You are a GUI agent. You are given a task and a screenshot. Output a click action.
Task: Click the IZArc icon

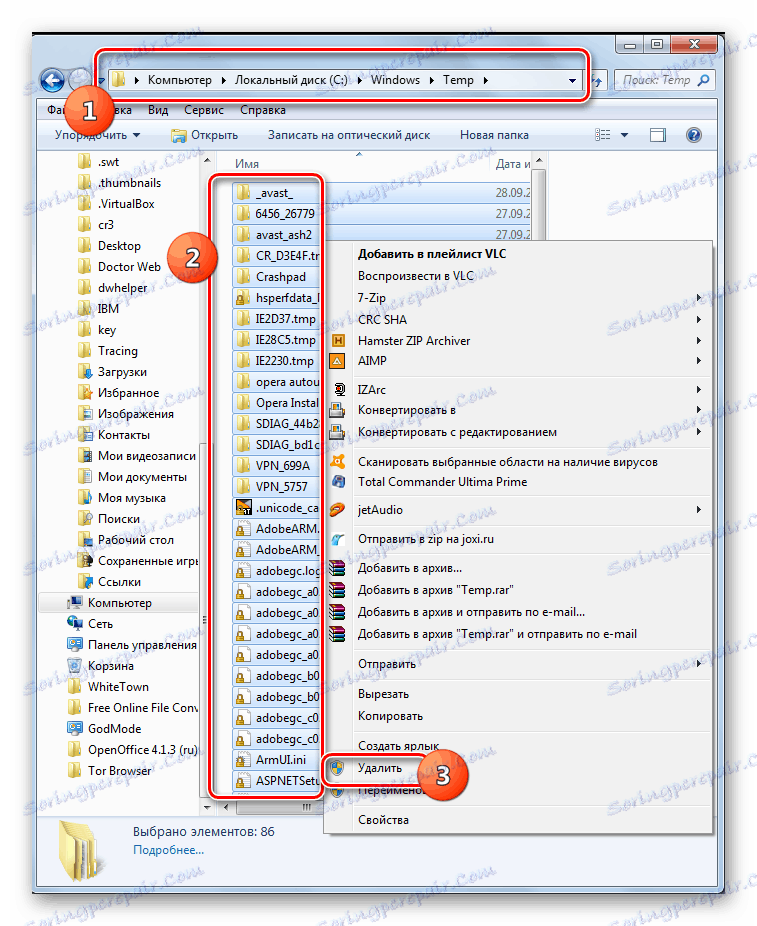(x=339, y=390)
